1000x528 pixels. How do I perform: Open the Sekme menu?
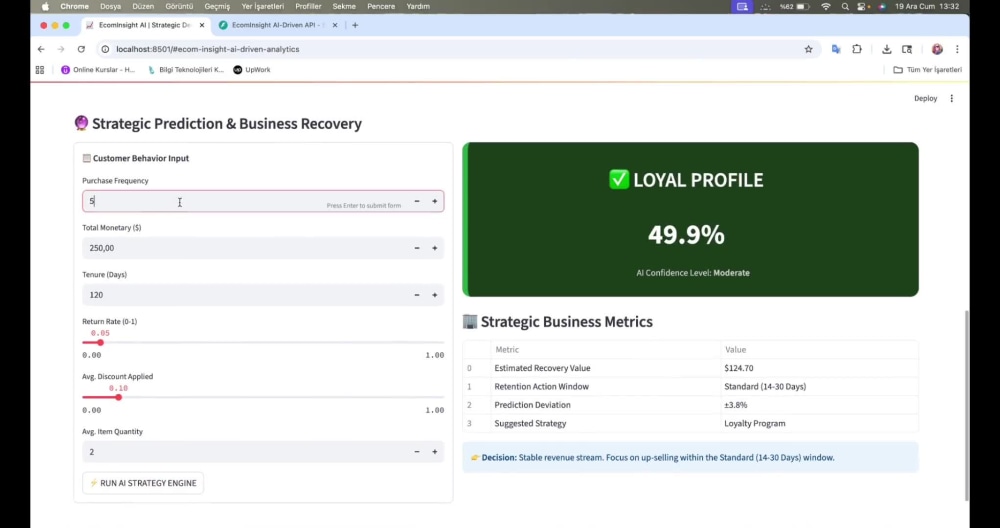(x=344, y=6)
